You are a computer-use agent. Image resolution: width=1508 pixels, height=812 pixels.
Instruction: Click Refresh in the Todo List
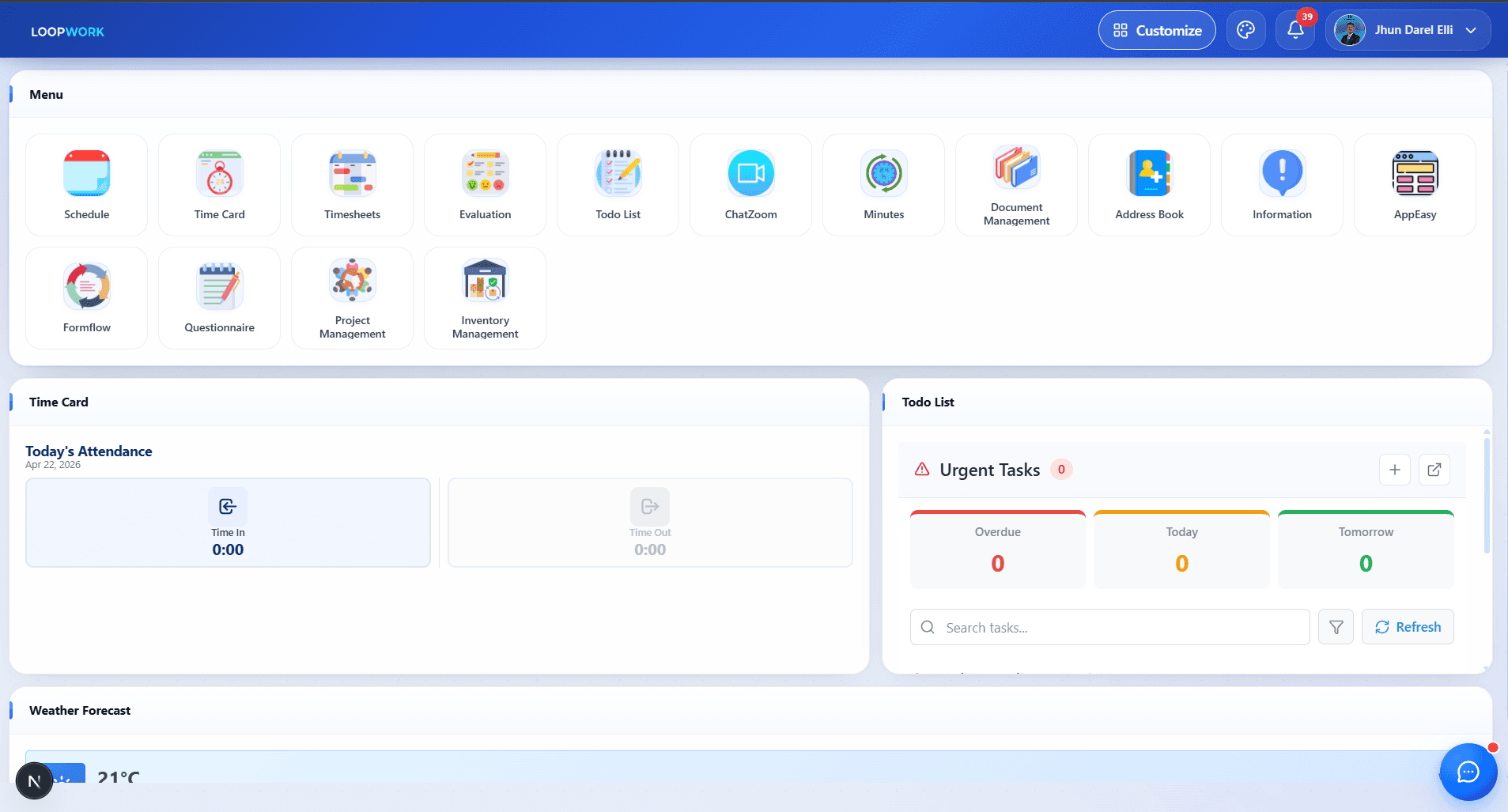1407,626
